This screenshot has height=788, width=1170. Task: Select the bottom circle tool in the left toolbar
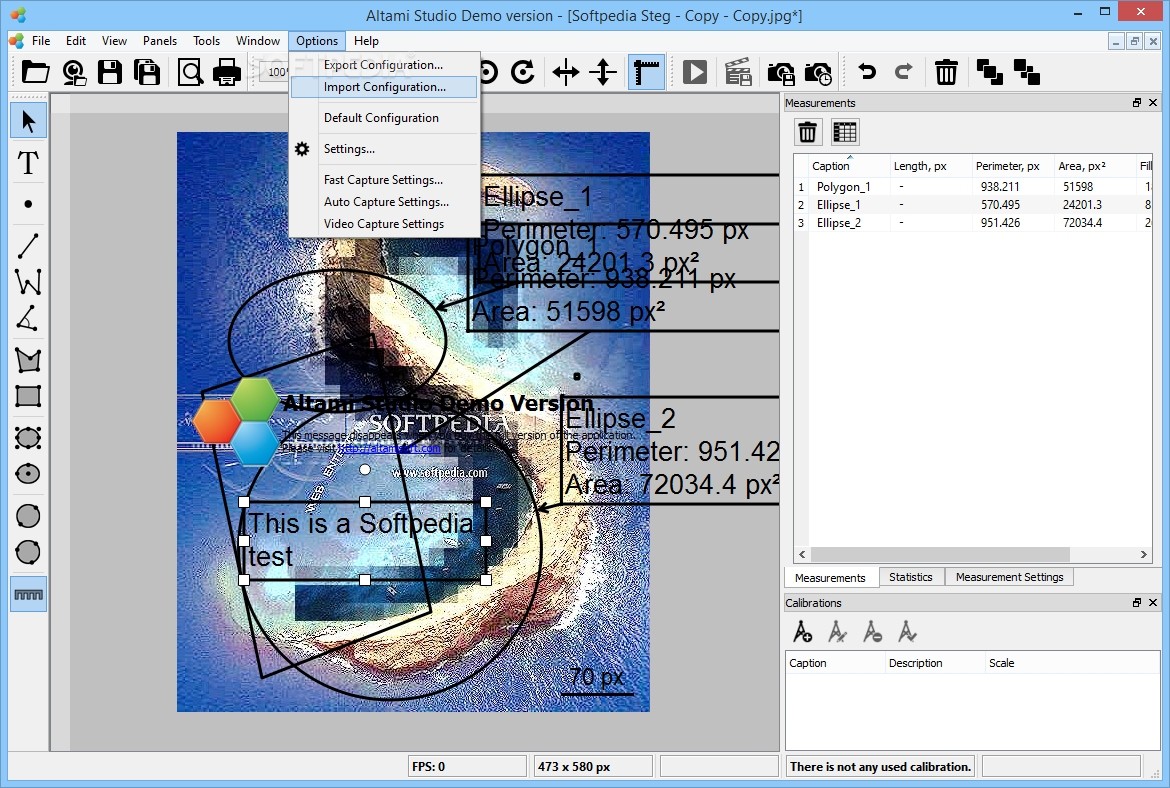click(x=28, y=552)
